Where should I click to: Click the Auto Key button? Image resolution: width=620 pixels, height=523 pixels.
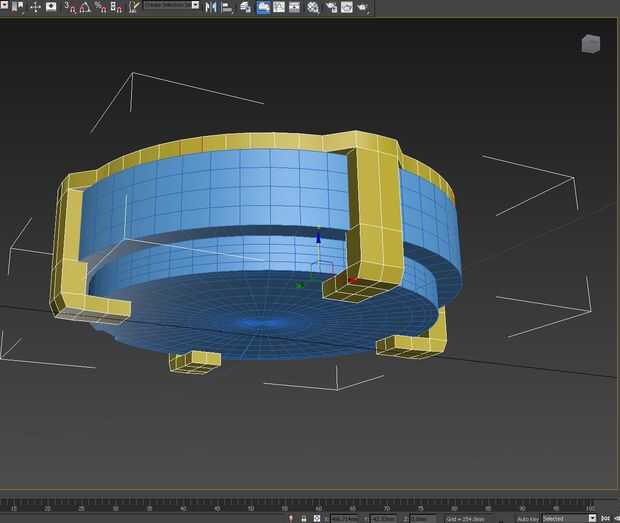pos(526,518)
